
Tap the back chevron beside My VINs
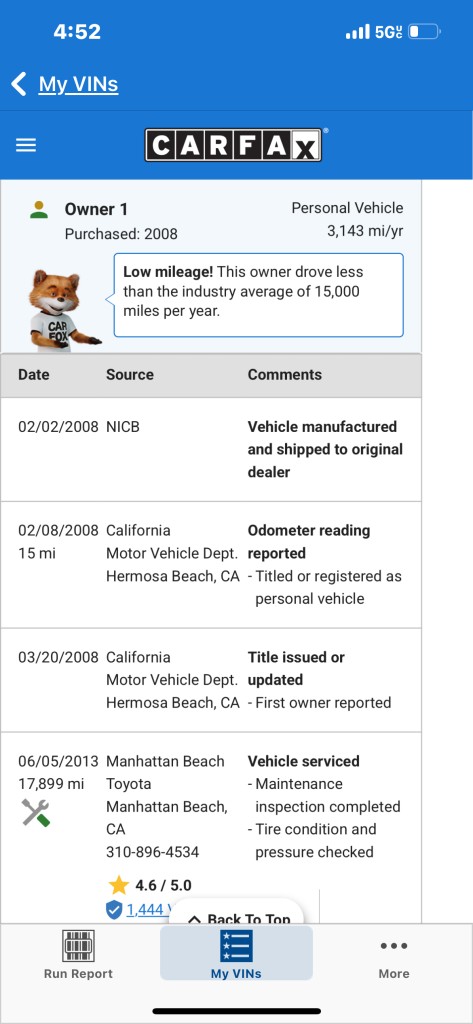(19, 84)
